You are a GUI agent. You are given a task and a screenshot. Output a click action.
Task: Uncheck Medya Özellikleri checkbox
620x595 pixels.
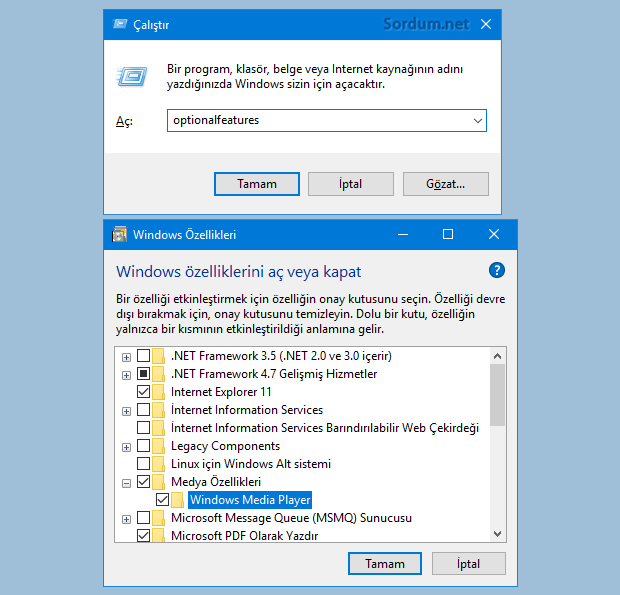143,482
